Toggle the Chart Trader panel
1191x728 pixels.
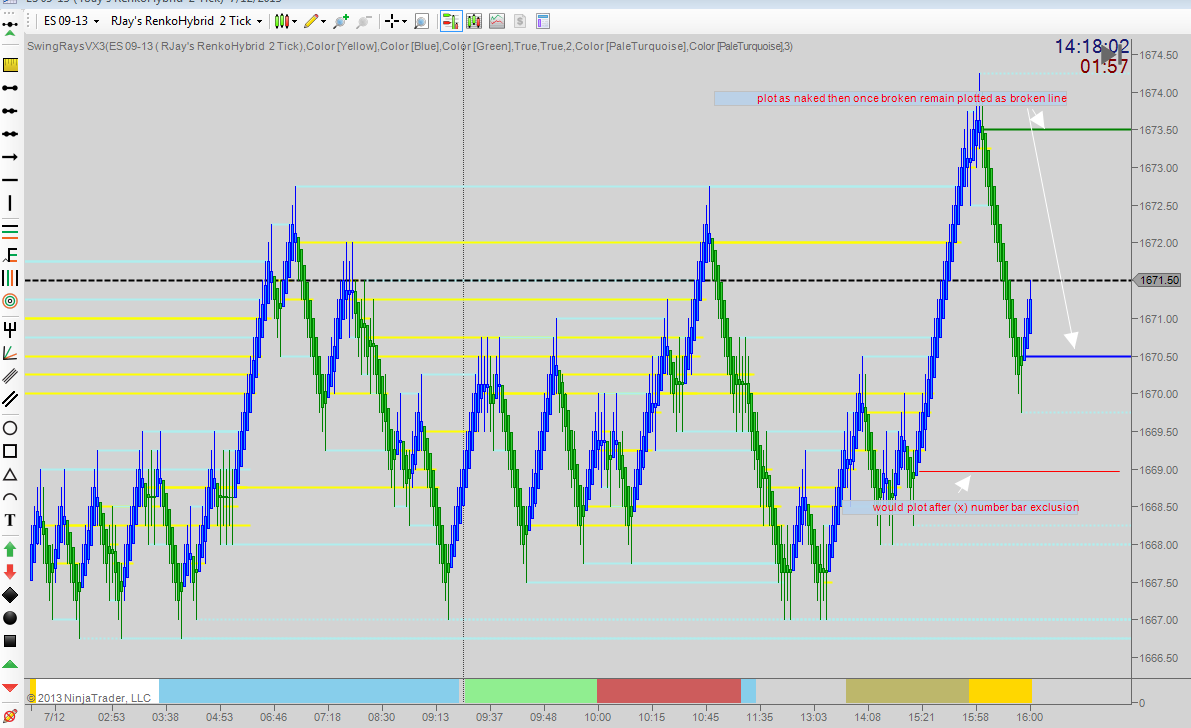450,21
